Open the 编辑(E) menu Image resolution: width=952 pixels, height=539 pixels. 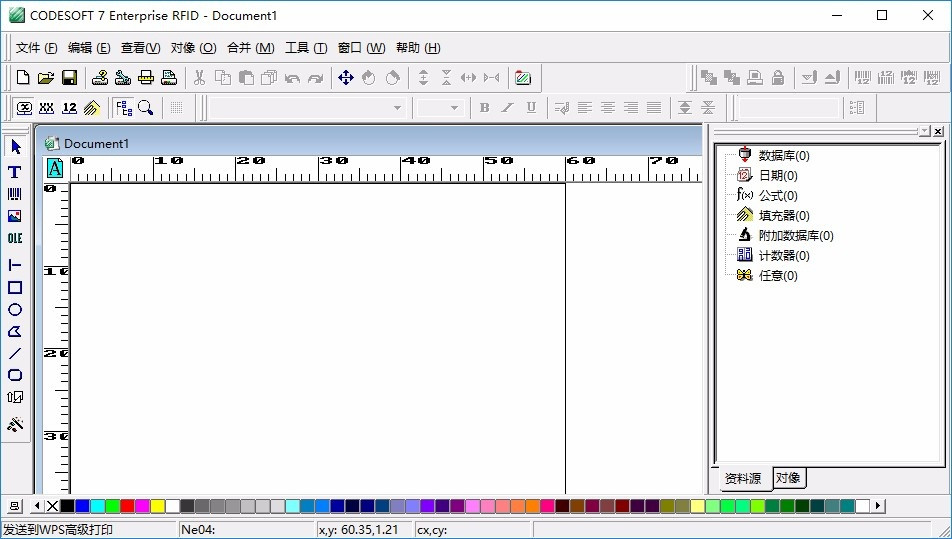pos(89,48)
